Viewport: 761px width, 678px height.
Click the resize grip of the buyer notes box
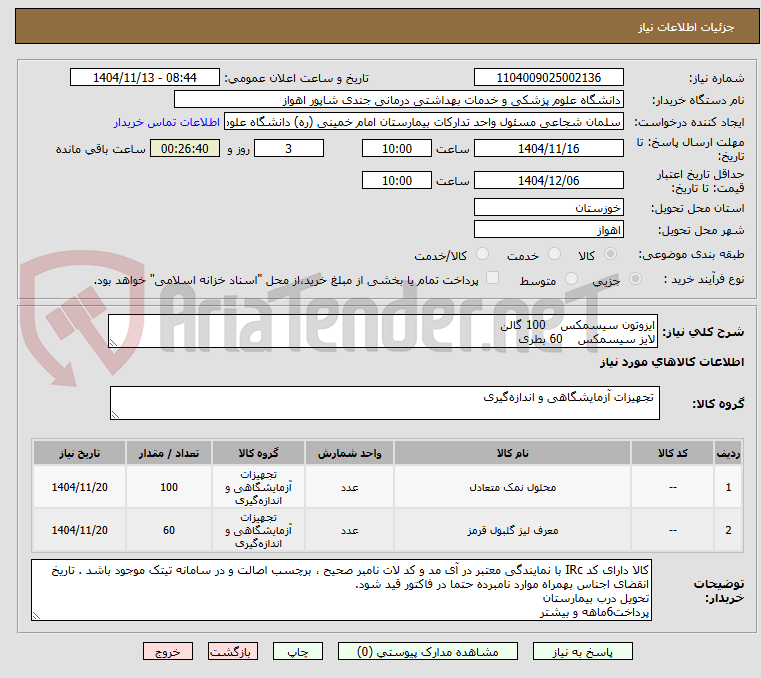[37, 615]
